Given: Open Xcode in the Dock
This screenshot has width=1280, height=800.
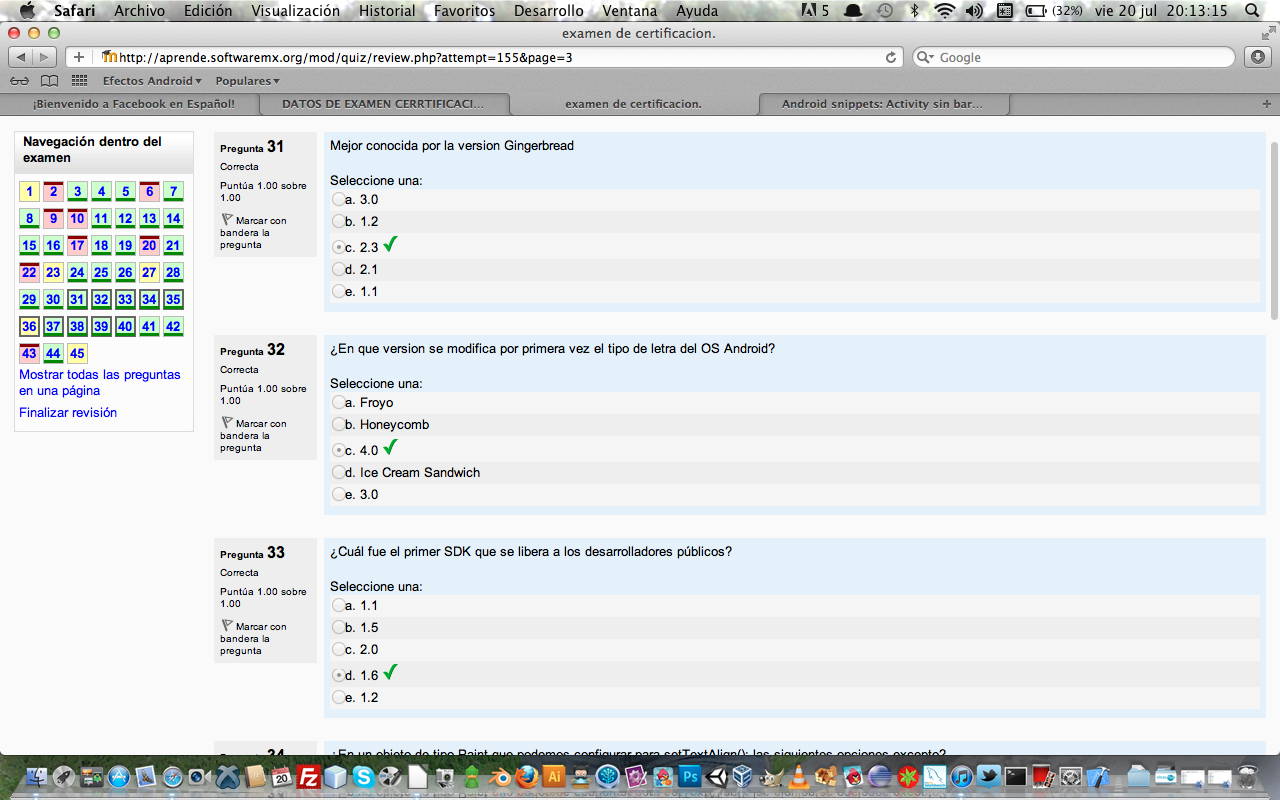Looking at the screenshot, I should [x=1097, y=776].
